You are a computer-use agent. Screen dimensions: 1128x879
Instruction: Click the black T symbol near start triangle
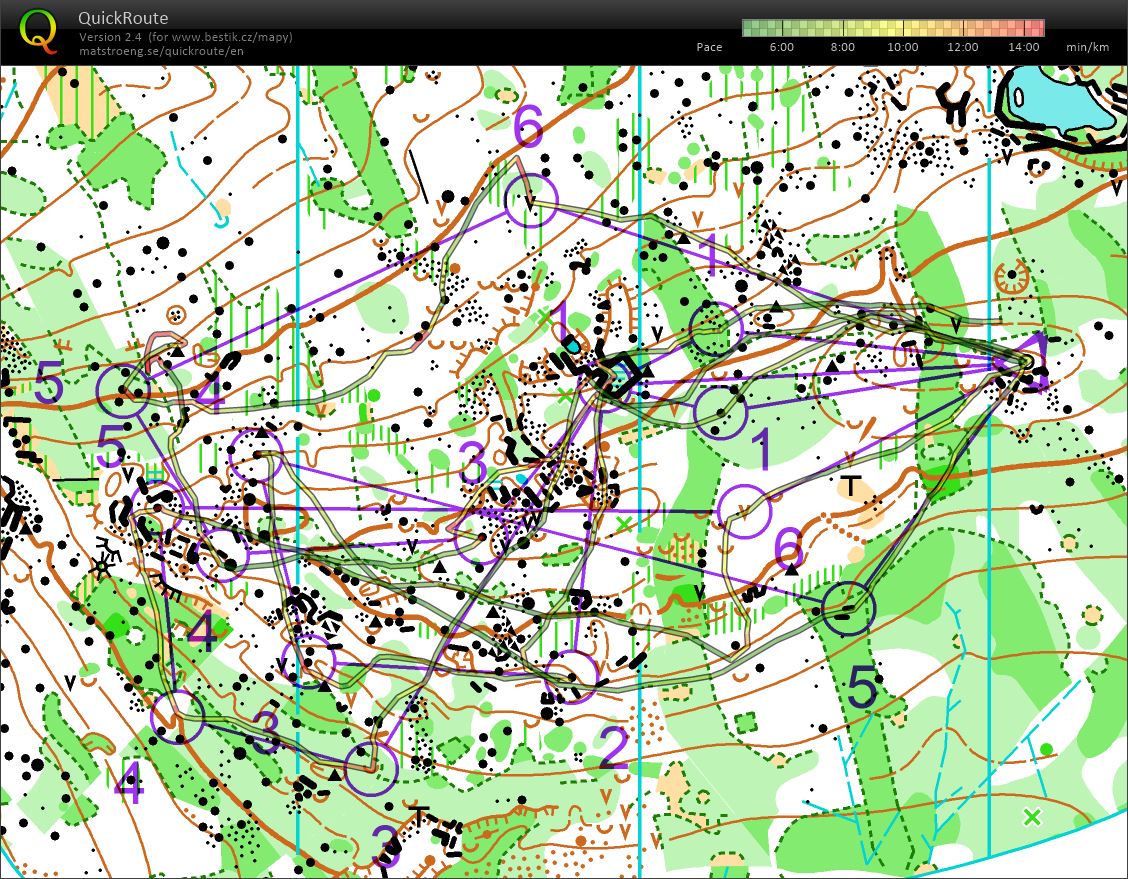[x=850, y=486]
